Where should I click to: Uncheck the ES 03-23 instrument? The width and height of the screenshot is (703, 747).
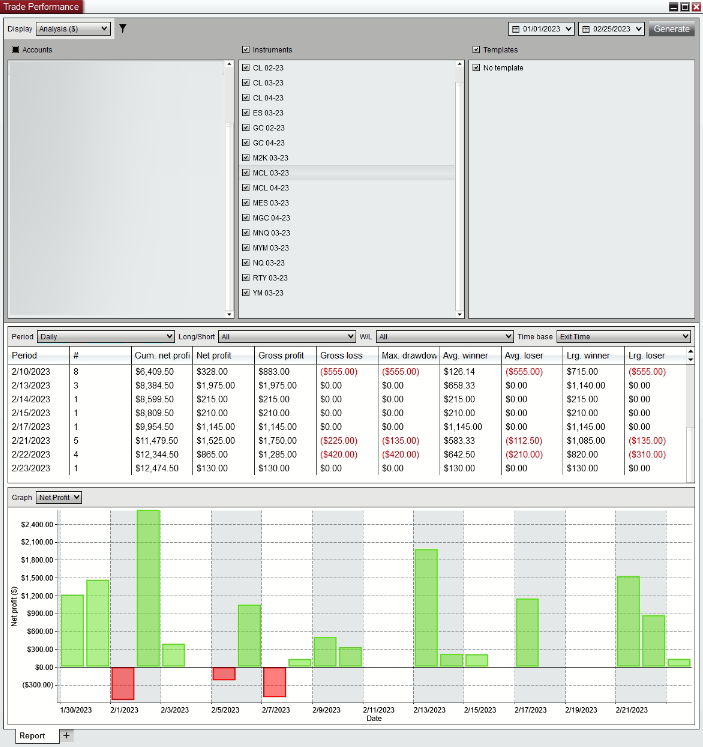(x=246, y=113)
